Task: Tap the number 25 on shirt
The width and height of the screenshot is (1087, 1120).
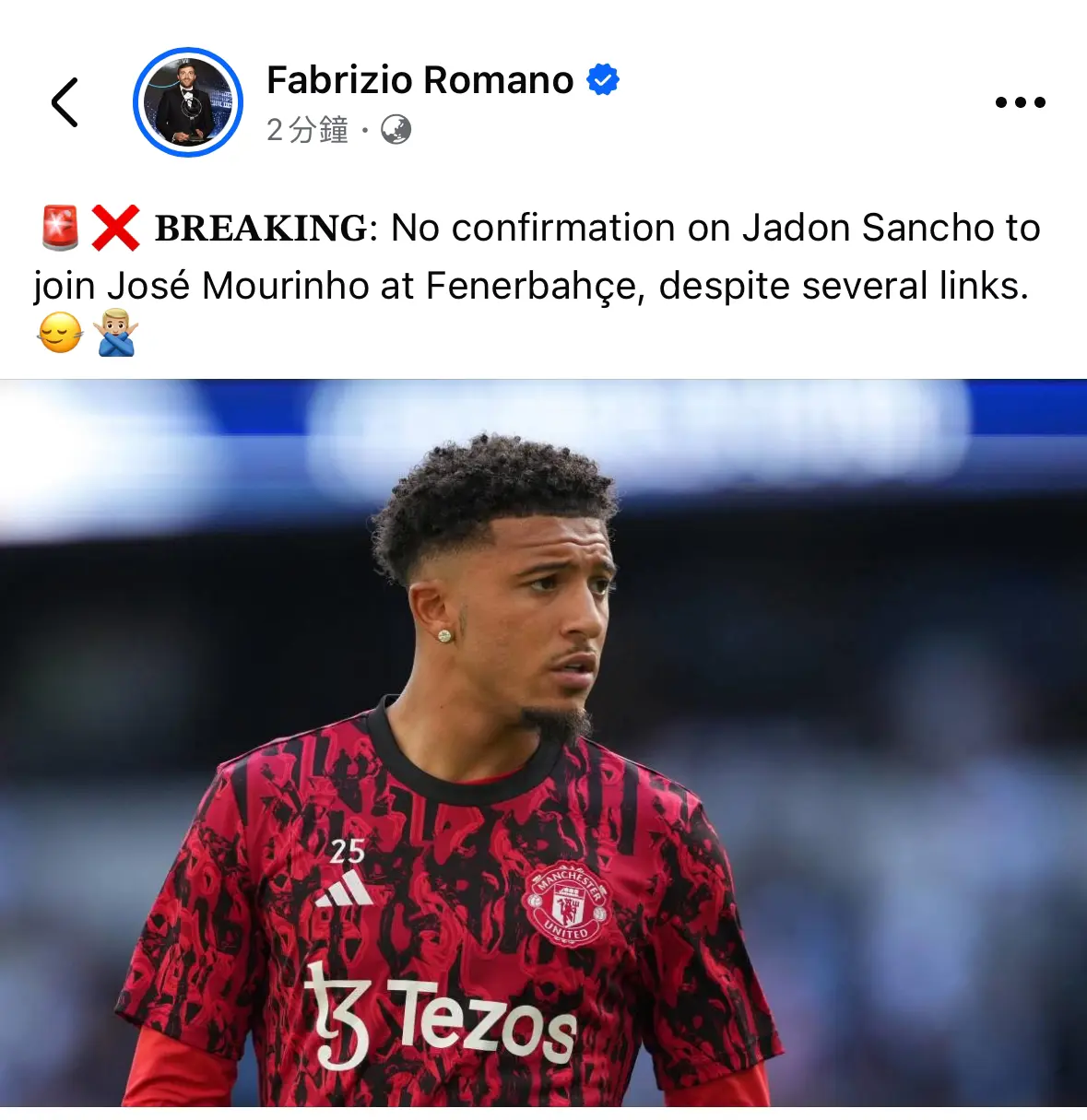Action: [347, 850]
